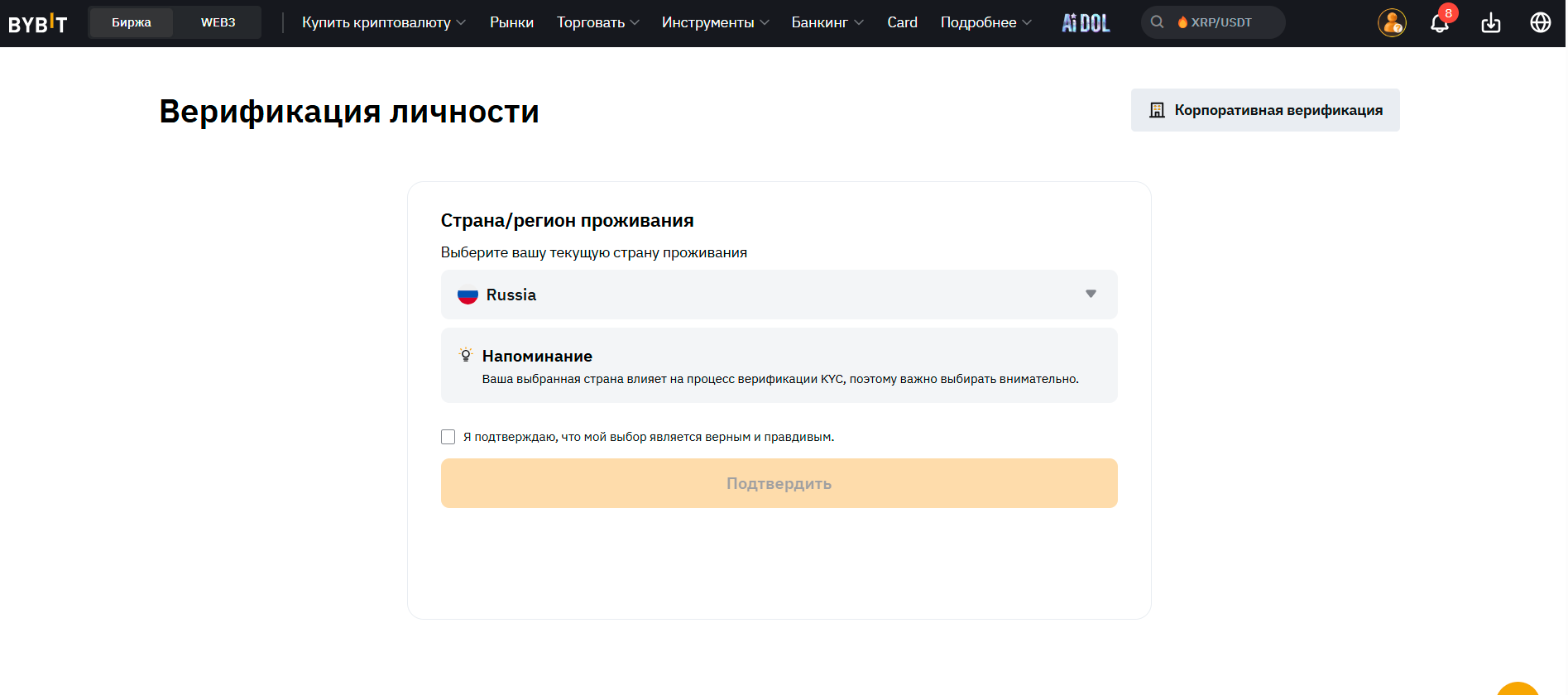Open Корпоративная верификация
Screen dimensions: 1568x695
pyautogui.click(x=1264, y=110)
